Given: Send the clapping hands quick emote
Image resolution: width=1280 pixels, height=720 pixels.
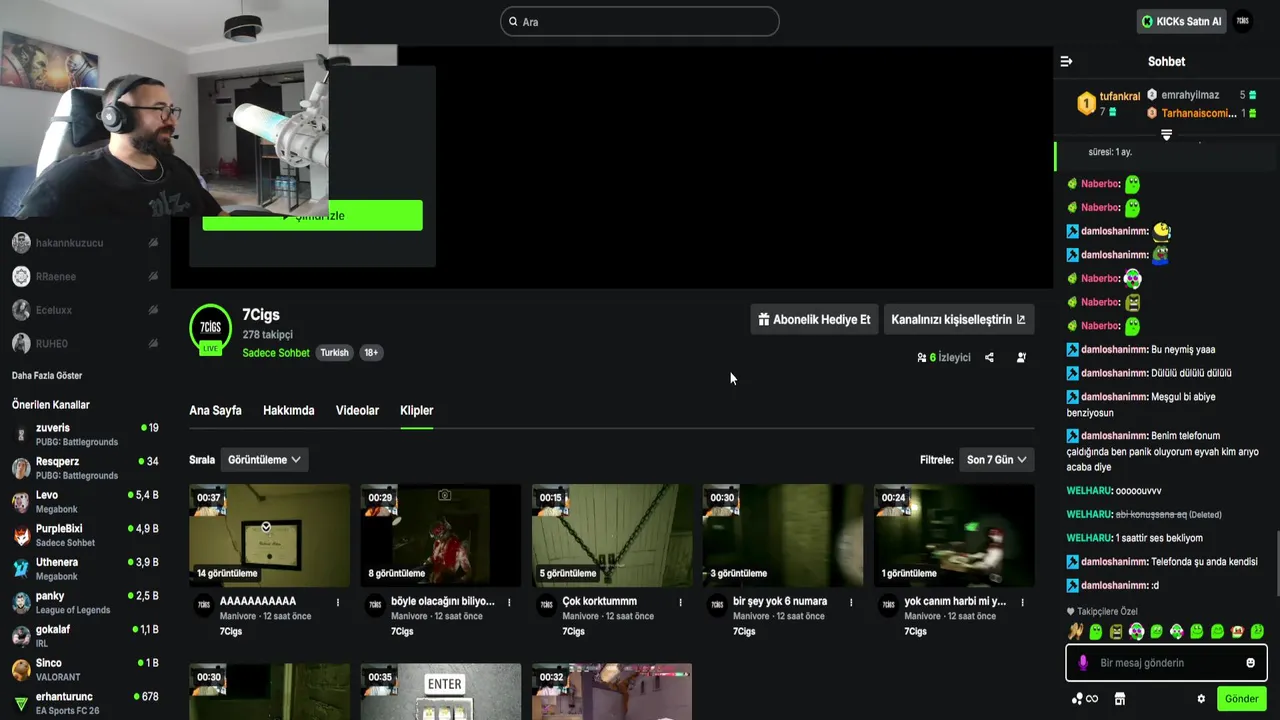Looking at the screenshot, I should click(x=1076, y=631).
